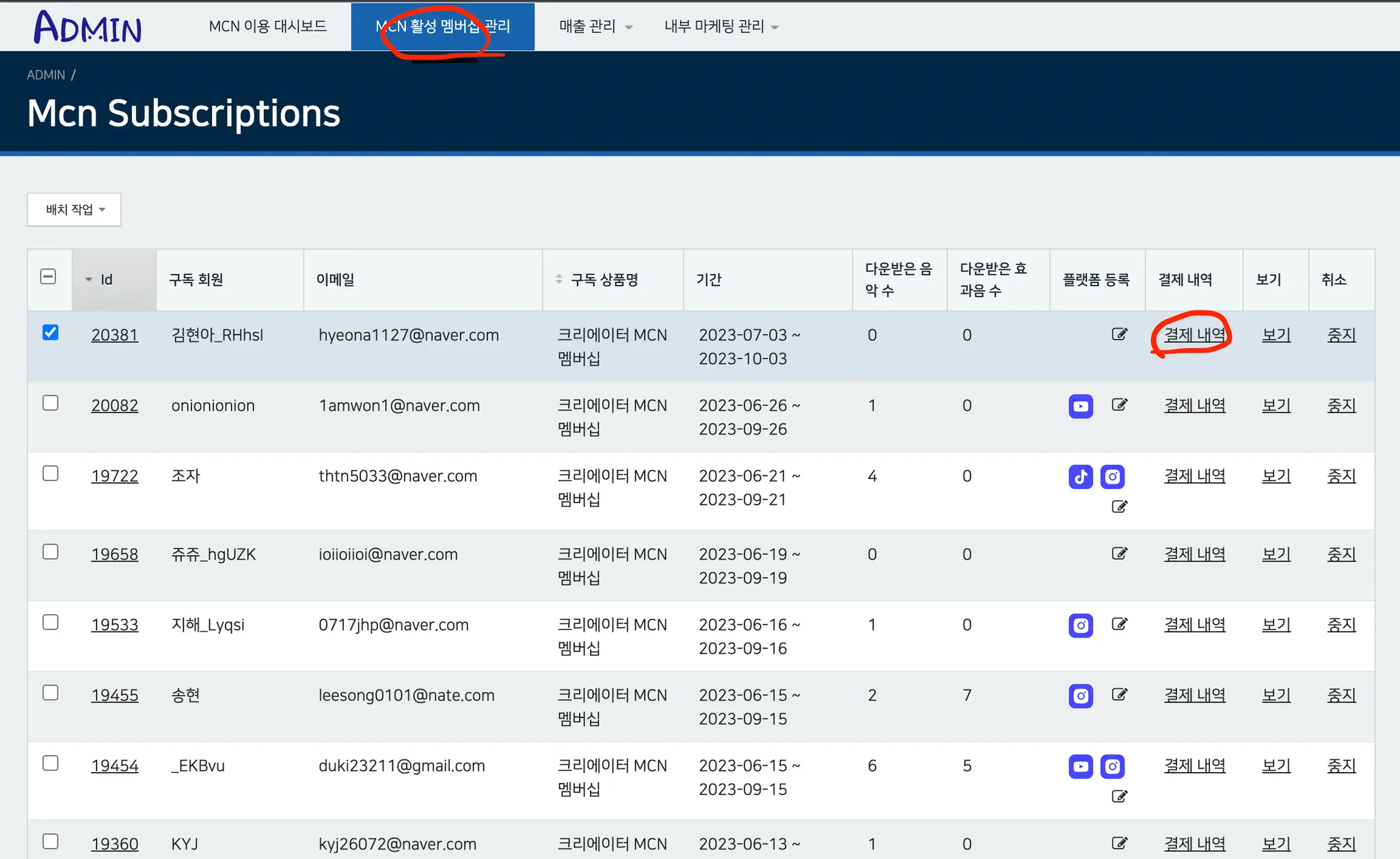1400x859 pixels.
Task: Click the edit platform icon for 김현아_RHhsl
Action: (1119, 334)
